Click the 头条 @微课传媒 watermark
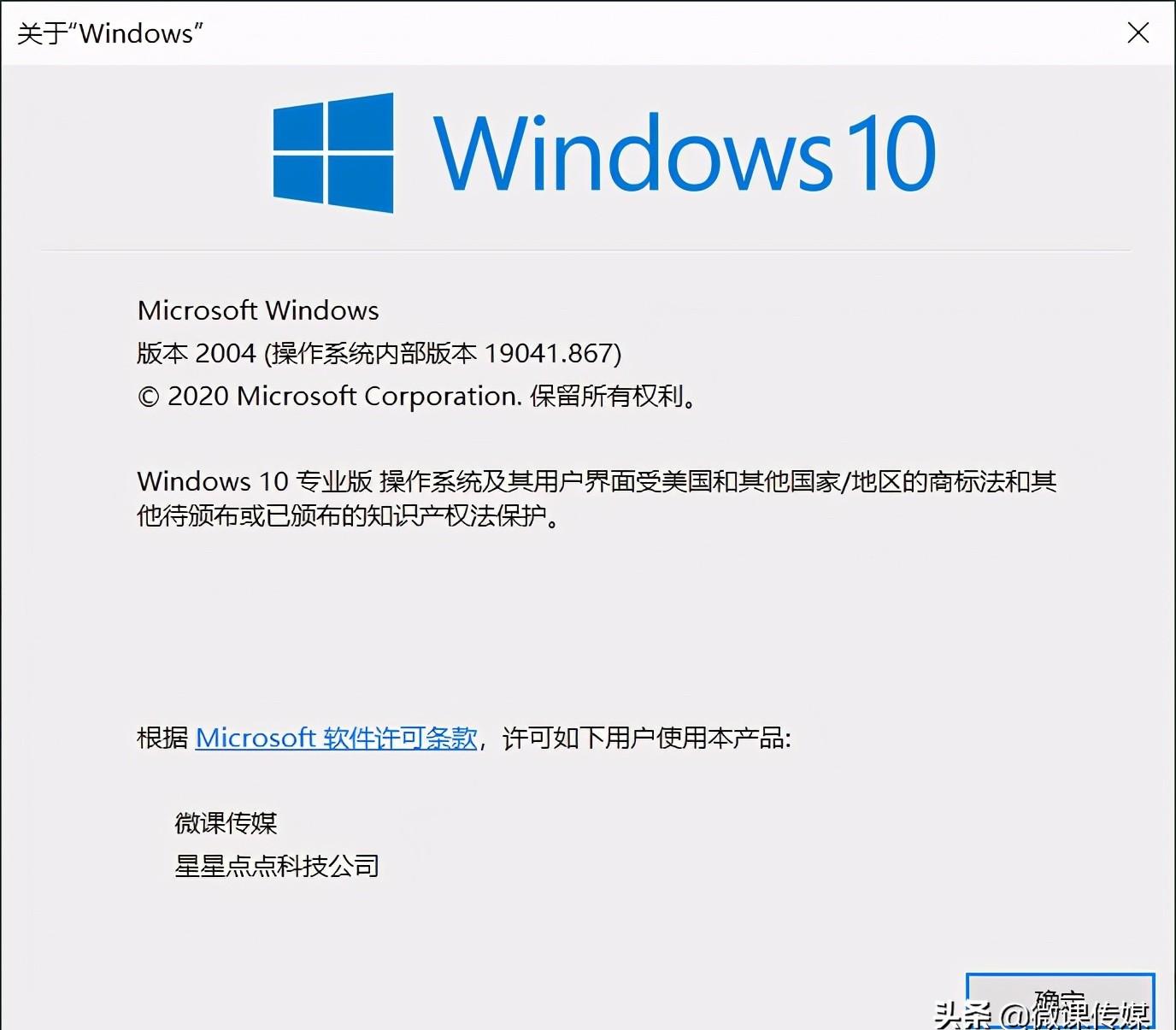 click(x=1043, y=1015)
